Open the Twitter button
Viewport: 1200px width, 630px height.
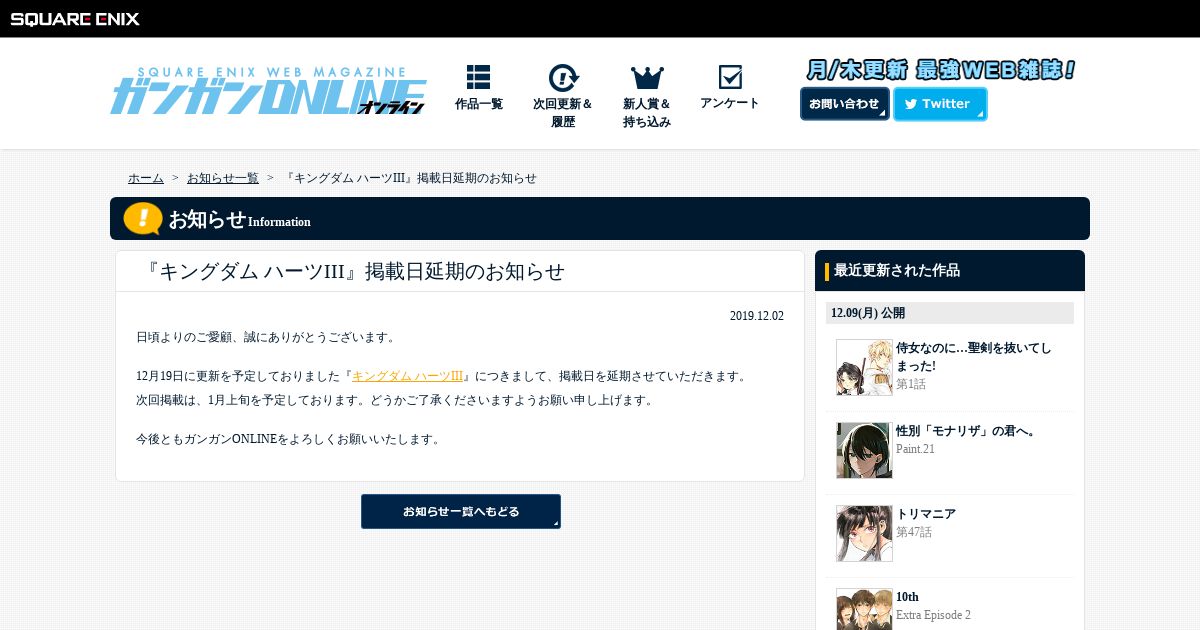940,104
